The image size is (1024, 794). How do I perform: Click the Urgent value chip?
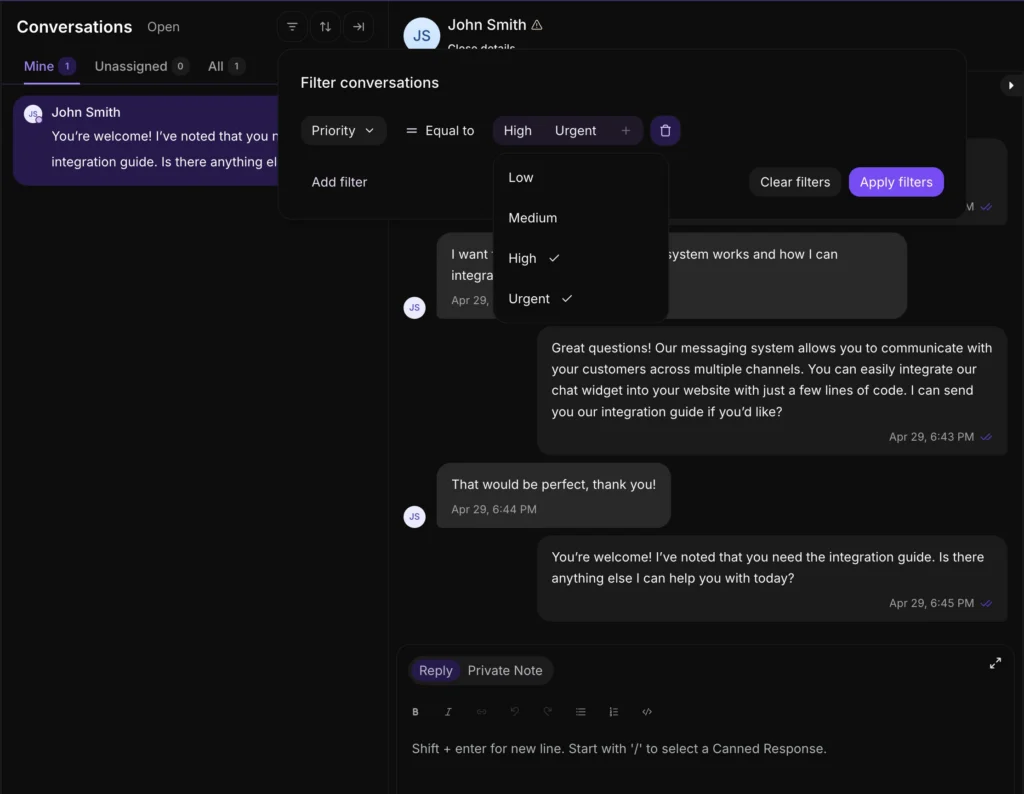(575, 131)
